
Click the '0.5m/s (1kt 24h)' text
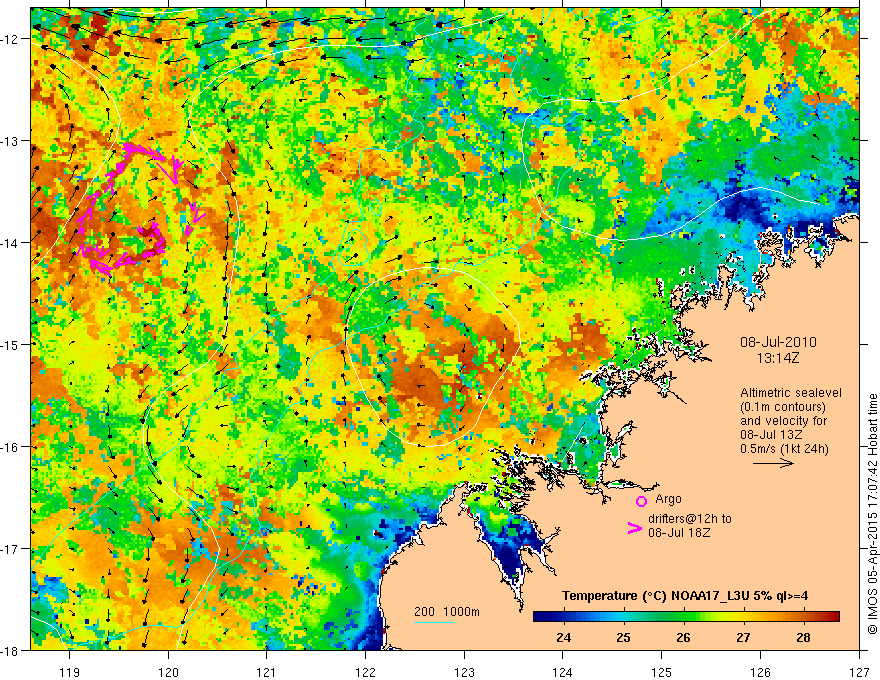point(784,449)
